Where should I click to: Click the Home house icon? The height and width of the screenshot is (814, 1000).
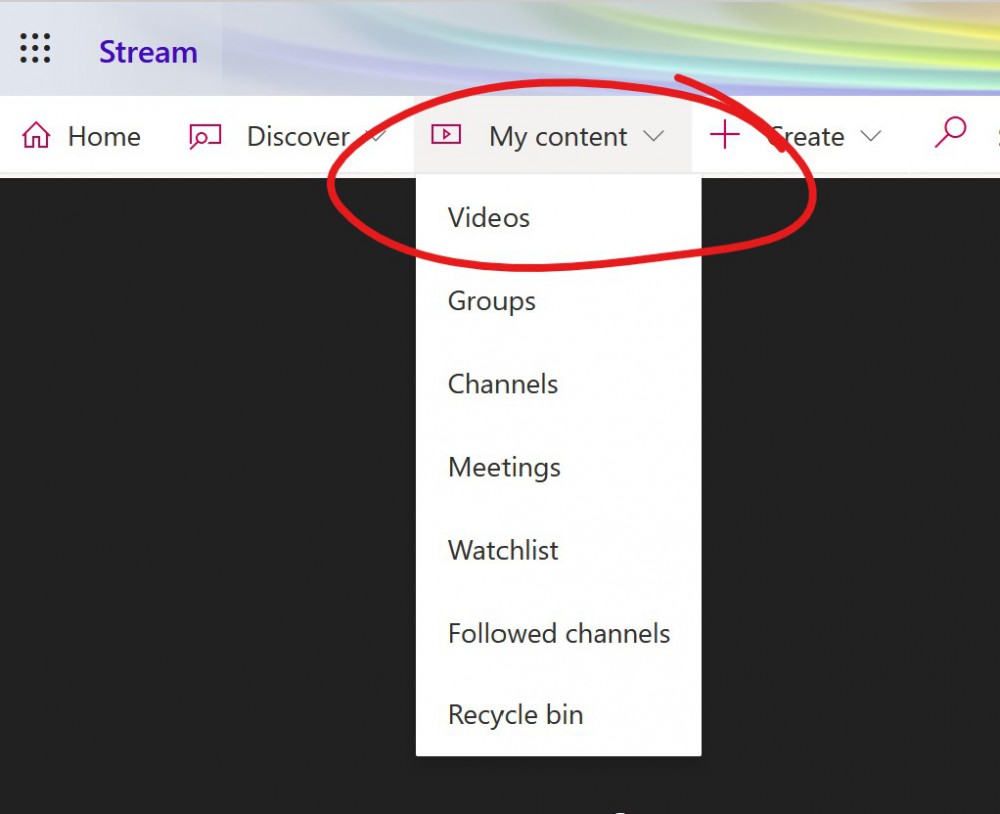pos(38,136)
